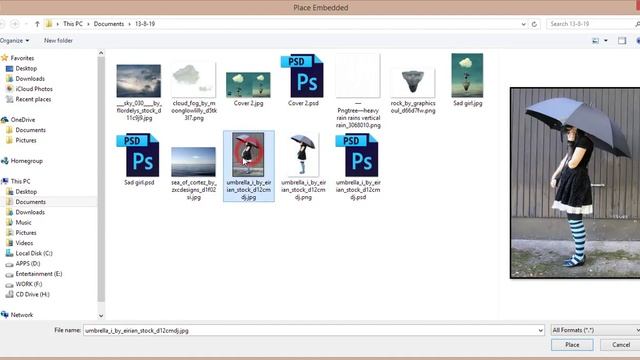Open the Organize menu
The width and height of the screenshot is (640, 360).
point(14,40)
